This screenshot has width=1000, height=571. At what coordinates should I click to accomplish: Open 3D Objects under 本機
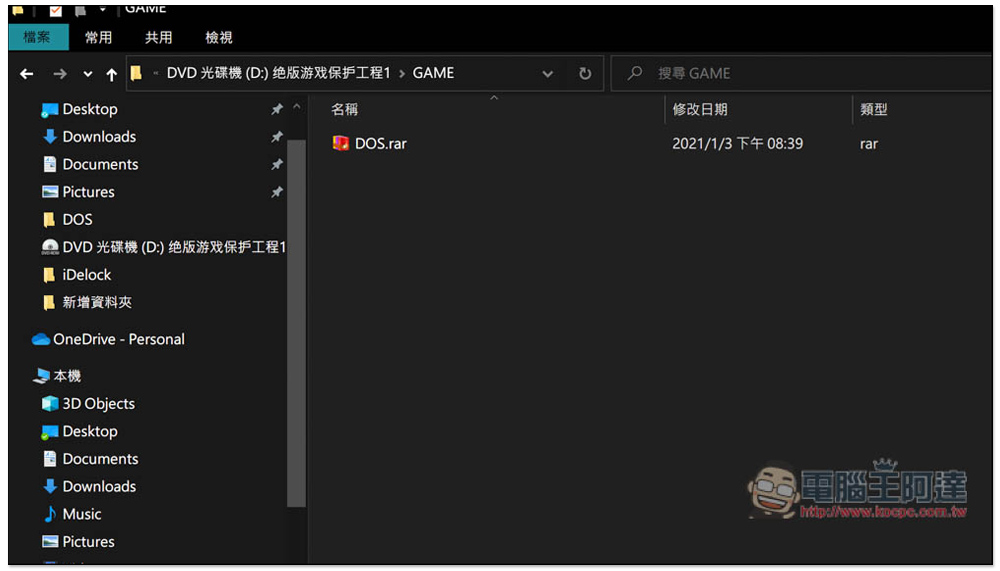click(x=99, y=404)
